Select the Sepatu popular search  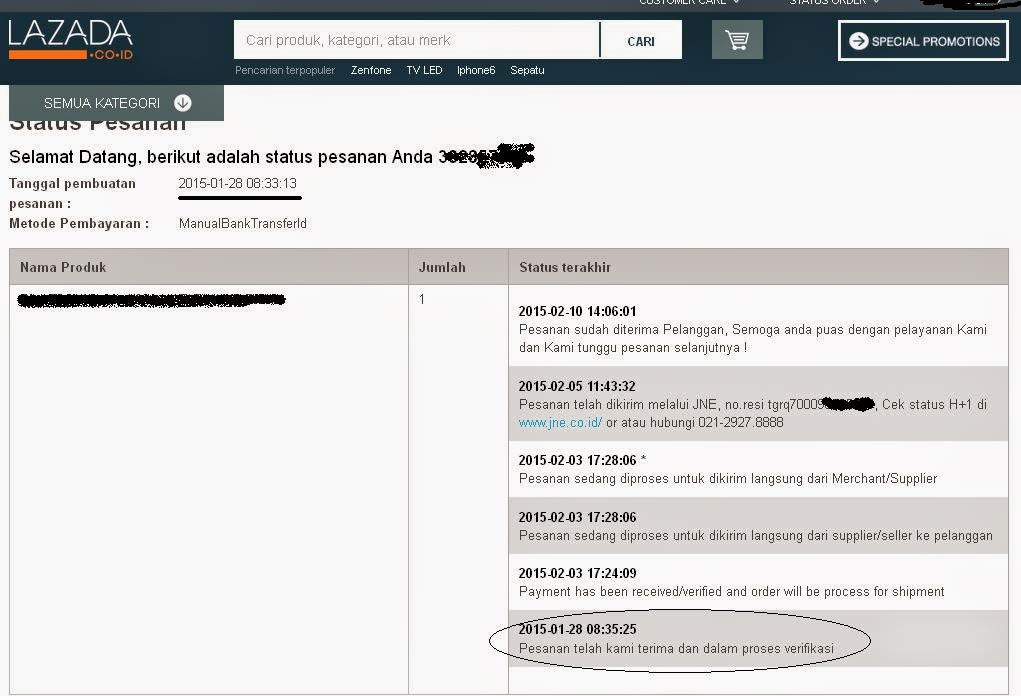click(x=527, y=70)
